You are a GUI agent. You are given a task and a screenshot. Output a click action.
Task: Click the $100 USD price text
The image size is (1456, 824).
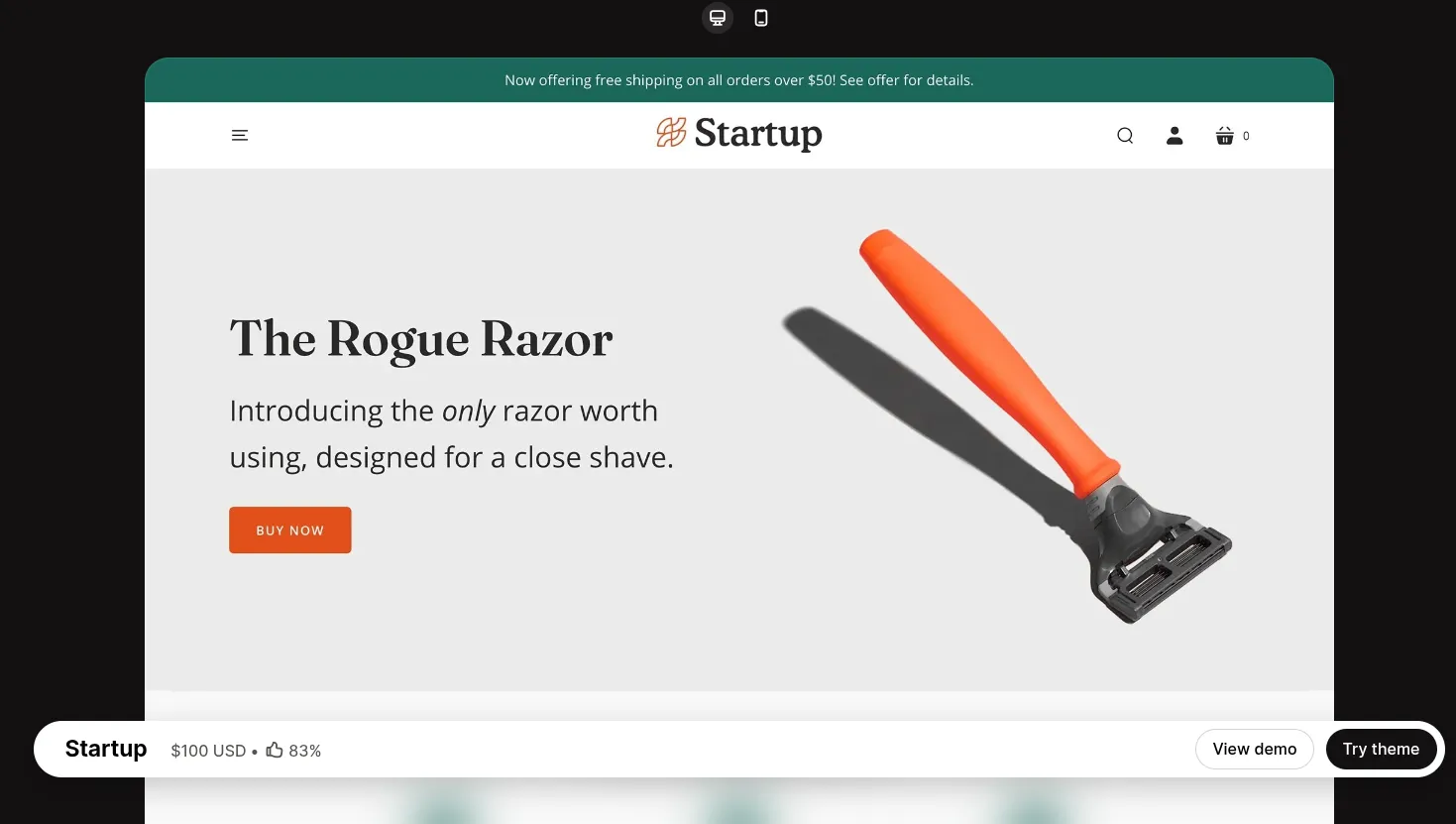208,751
